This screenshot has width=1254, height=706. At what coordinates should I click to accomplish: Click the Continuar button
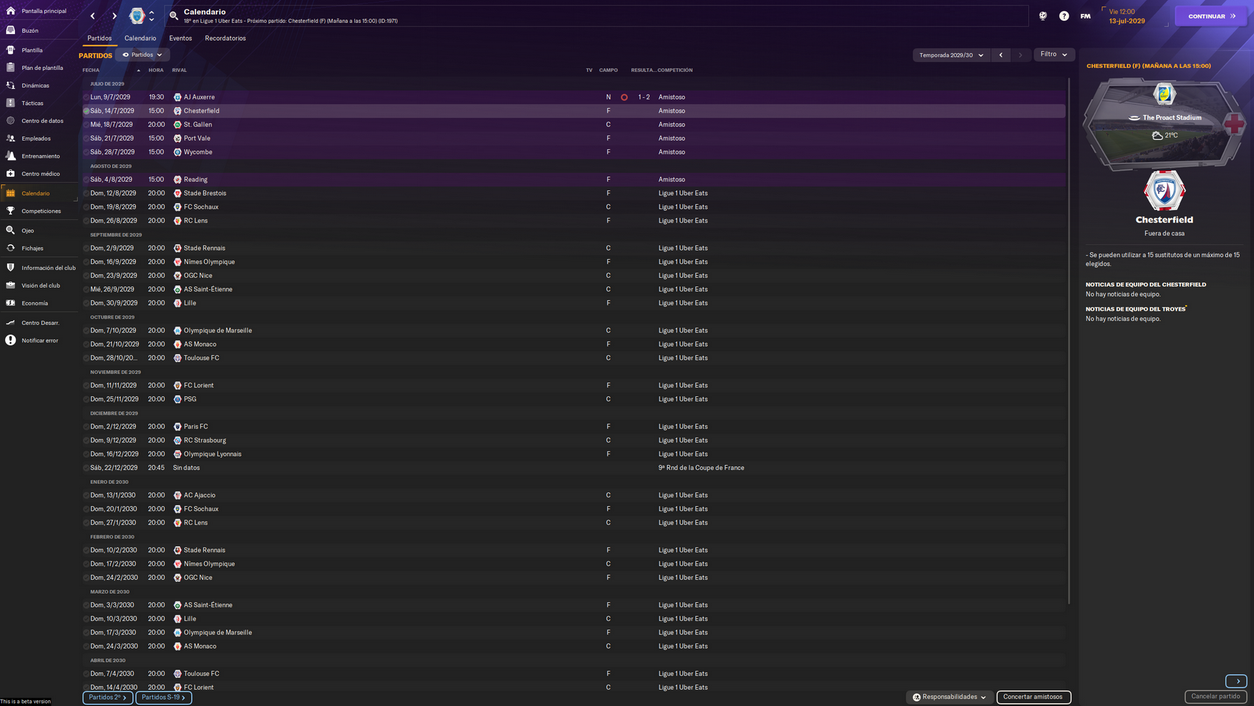(x=1211, y=16)
